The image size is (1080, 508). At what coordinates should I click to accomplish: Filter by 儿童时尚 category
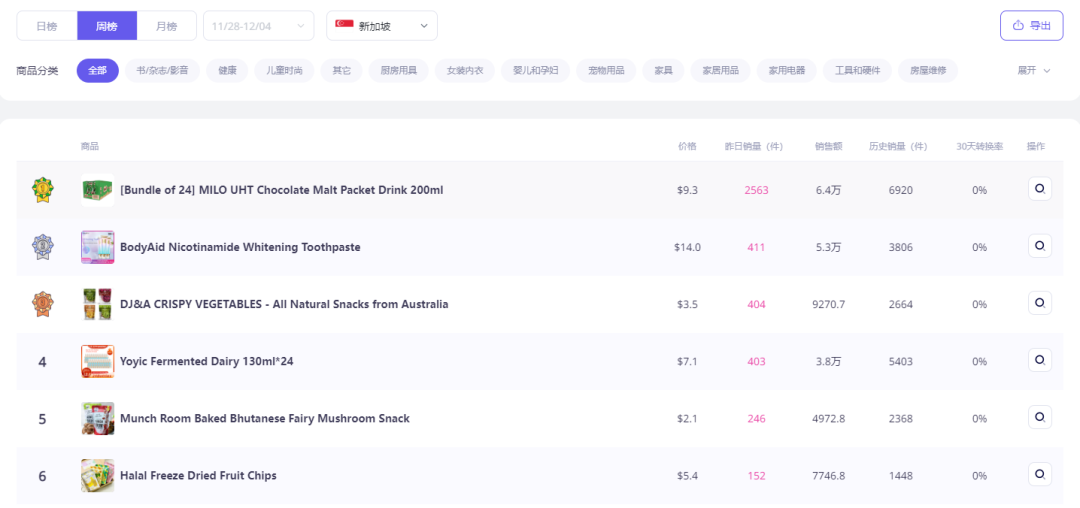click(x=284, y=71)
